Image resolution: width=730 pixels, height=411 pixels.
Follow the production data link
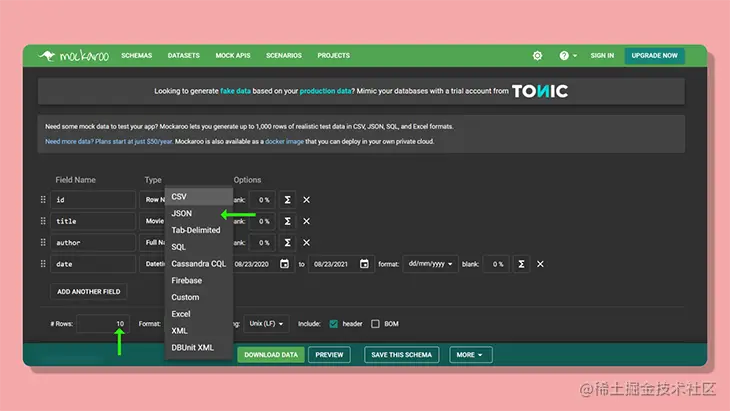tap(325, 91)
